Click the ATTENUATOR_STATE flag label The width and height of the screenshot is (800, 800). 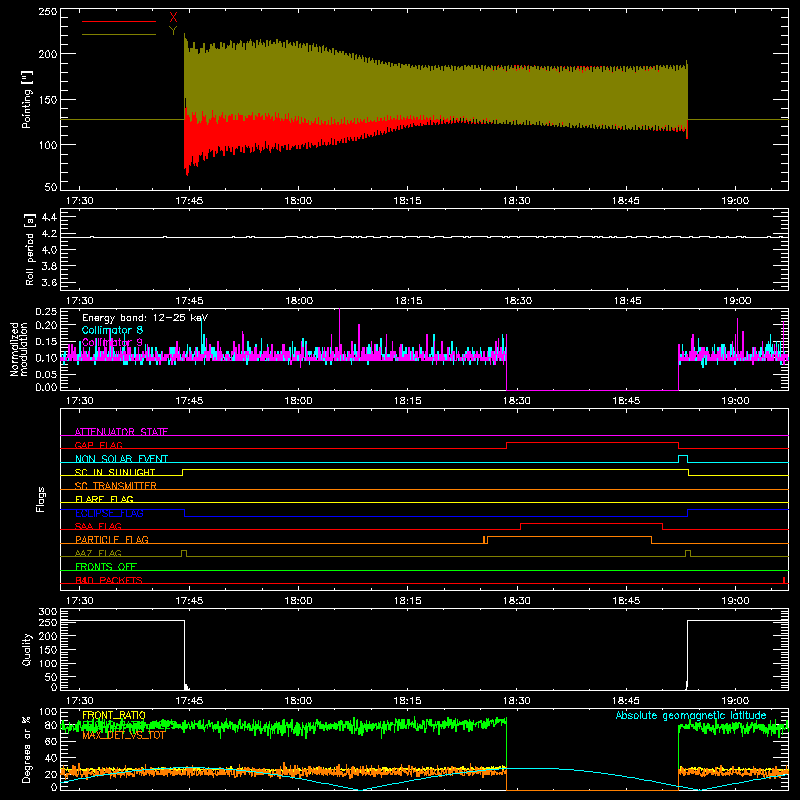pyautogui.click(x=121, y=432)
